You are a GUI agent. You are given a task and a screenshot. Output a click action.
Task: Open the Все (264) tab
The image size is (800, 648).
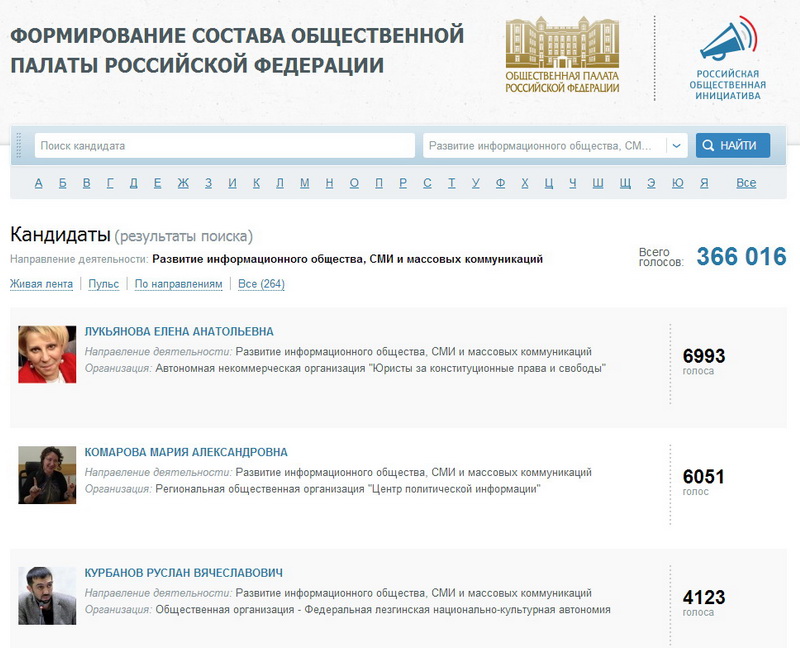(261, 284)
